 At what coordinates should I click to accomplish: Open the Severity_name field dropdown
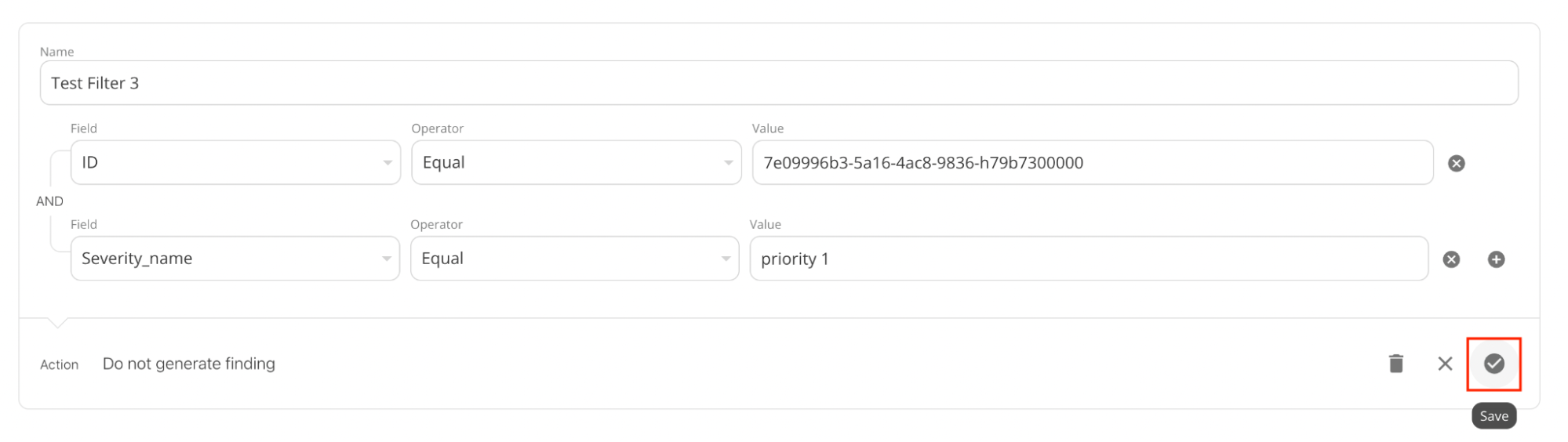coord(235,259)
